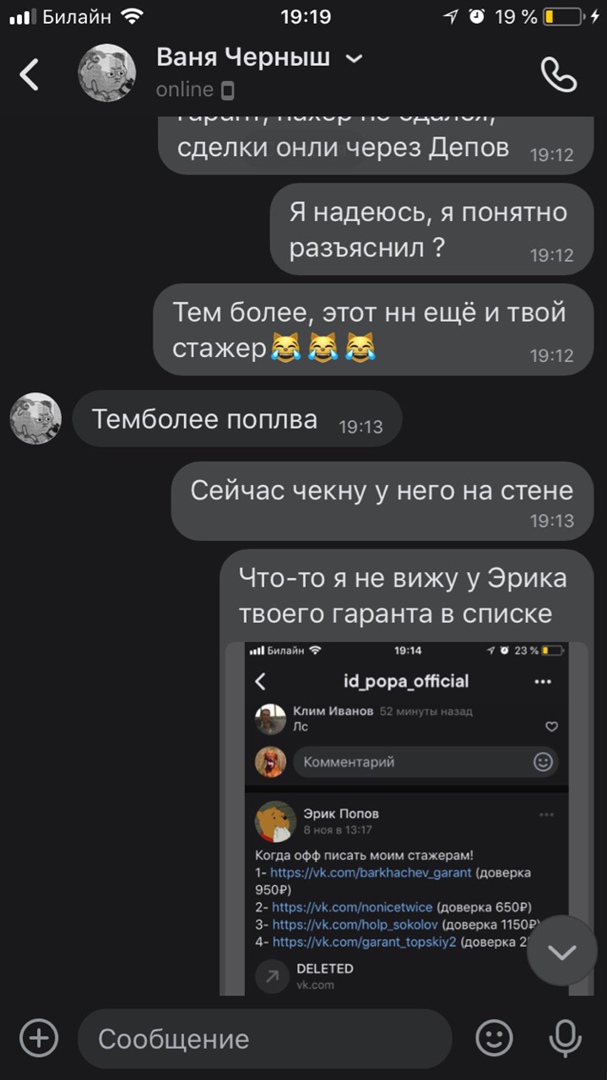This screenshot has height=1080, width=607.
Task: Tap the Сообщение message input field
Action: (265, 1038)
